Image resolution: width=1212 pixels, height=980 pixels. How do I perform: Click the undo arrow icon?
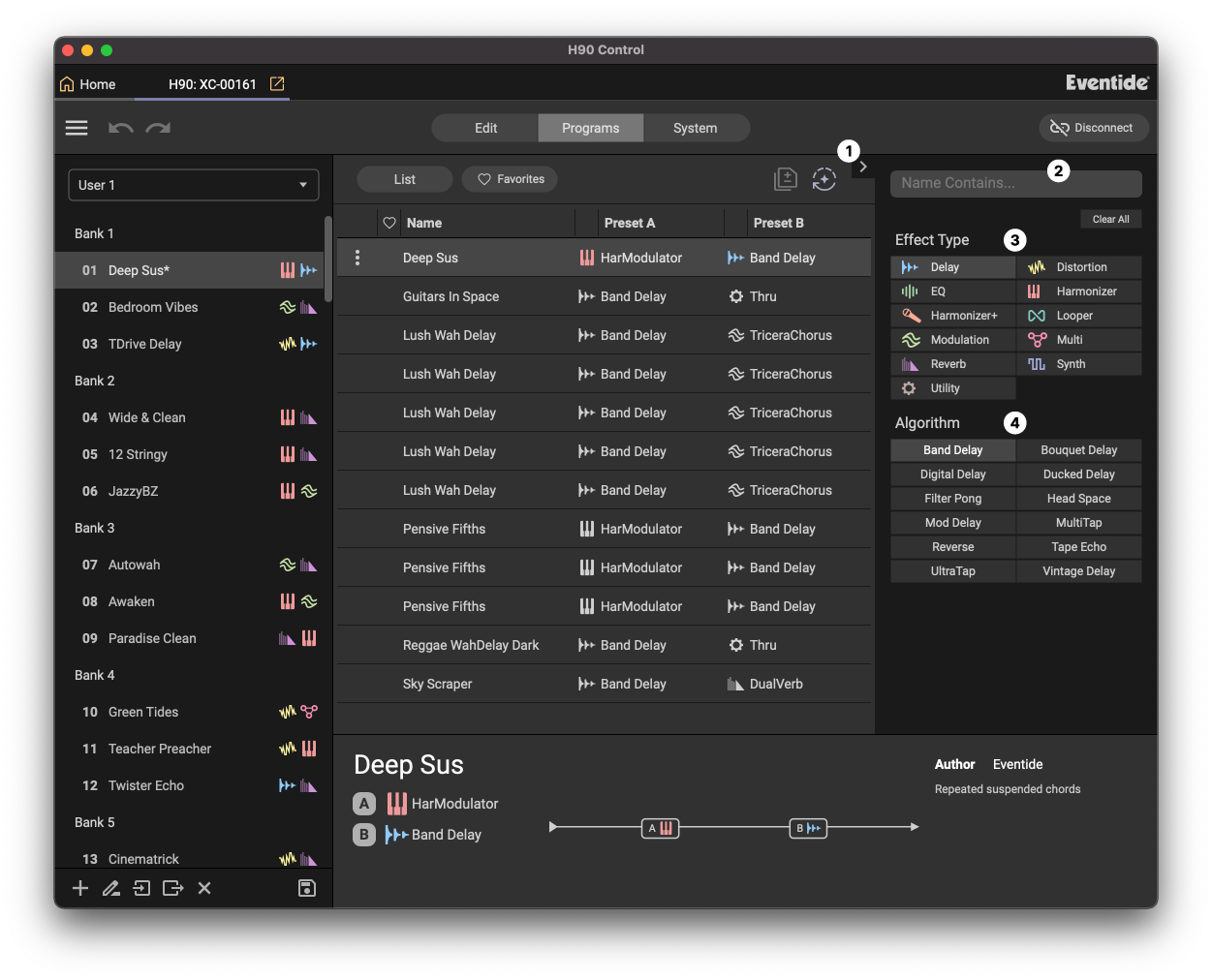click(120, 128)
